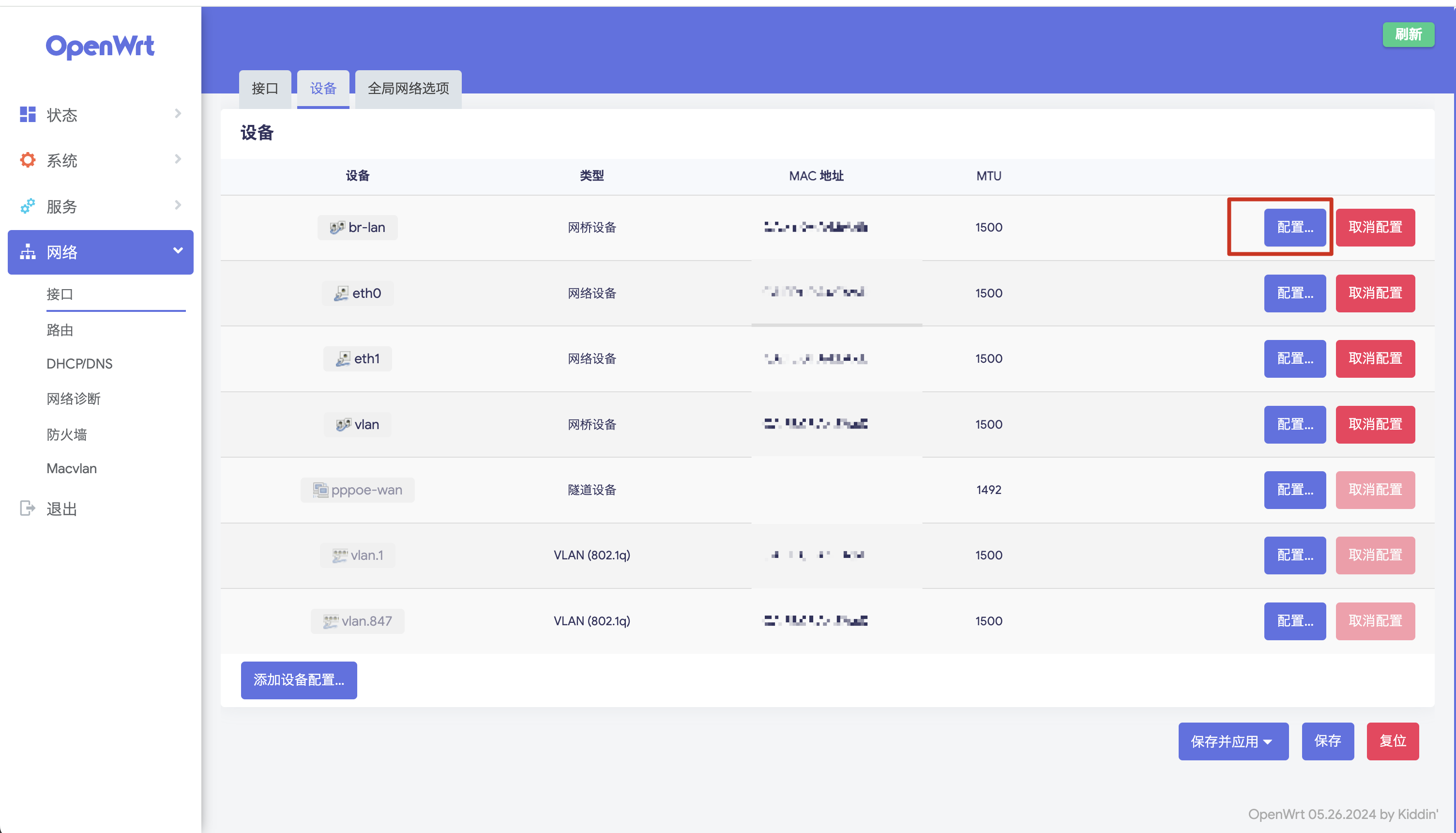Open 路由 in the sidebar

pos(60,330)
